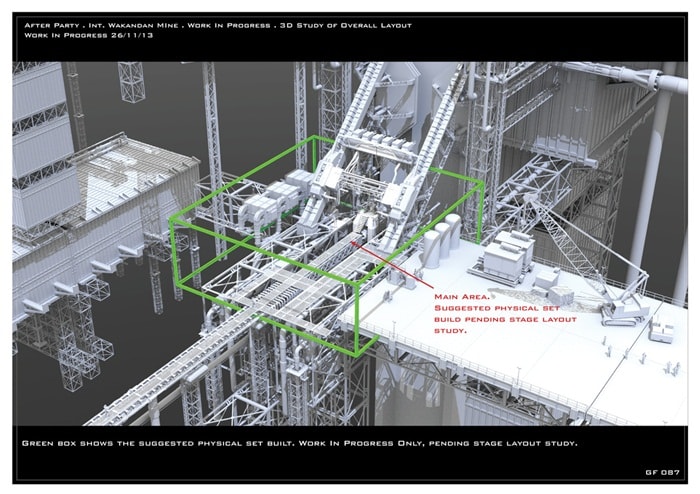The height and width of the screenshot is (494, 700).
Task: Click the title line 'After Party . Int. Wakandan Mine'
Action: [101, 25]
